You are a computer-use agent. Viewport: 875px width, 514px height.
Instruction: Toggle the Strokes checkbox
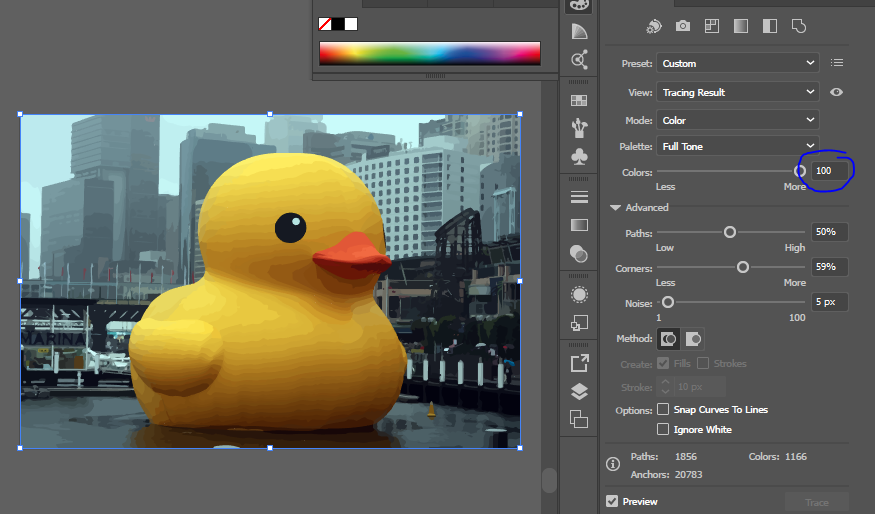pyautogui.click(x=703, y=363)
